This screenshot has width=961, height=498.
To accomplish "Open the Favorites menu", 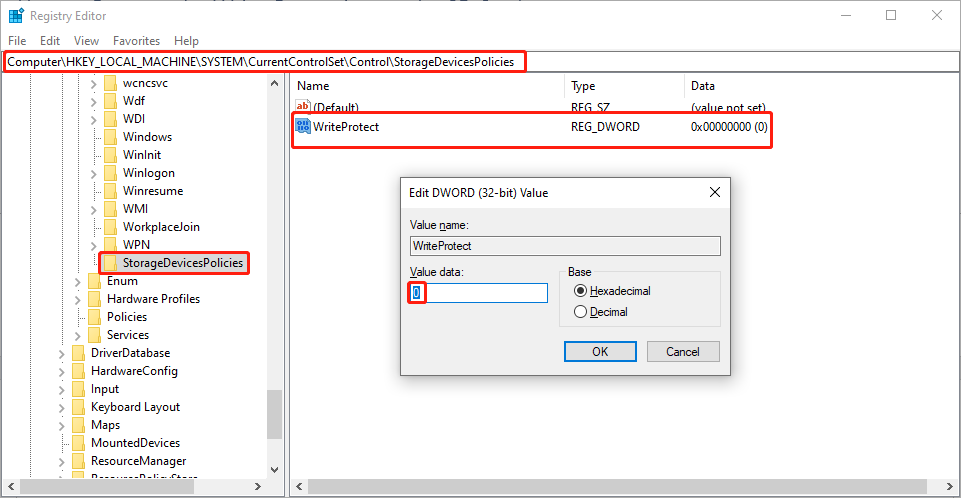I will coord(136,40).
